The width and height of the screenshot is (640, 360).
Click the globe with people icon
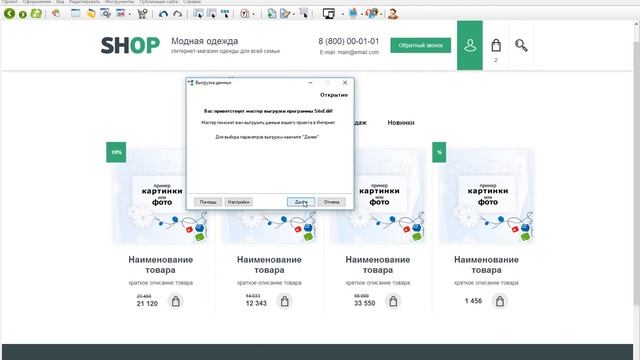click(372, 13)
